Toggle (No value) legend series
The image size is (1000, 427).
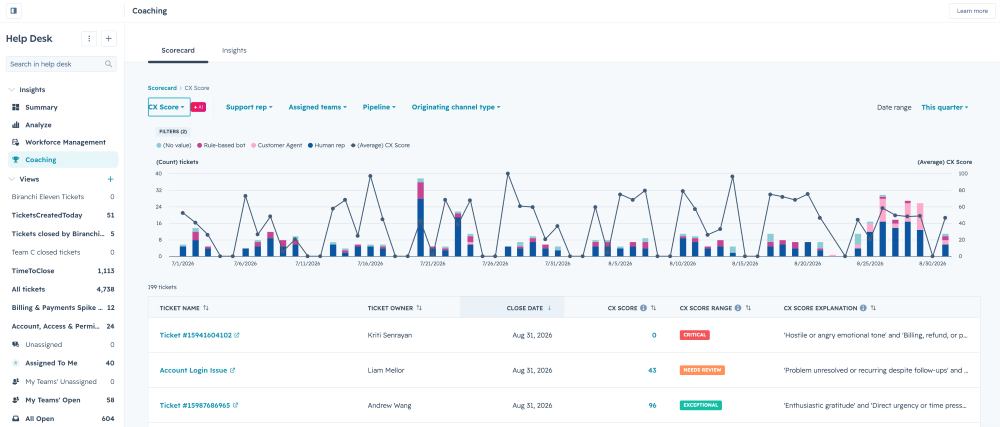click(x=175, y=145)
